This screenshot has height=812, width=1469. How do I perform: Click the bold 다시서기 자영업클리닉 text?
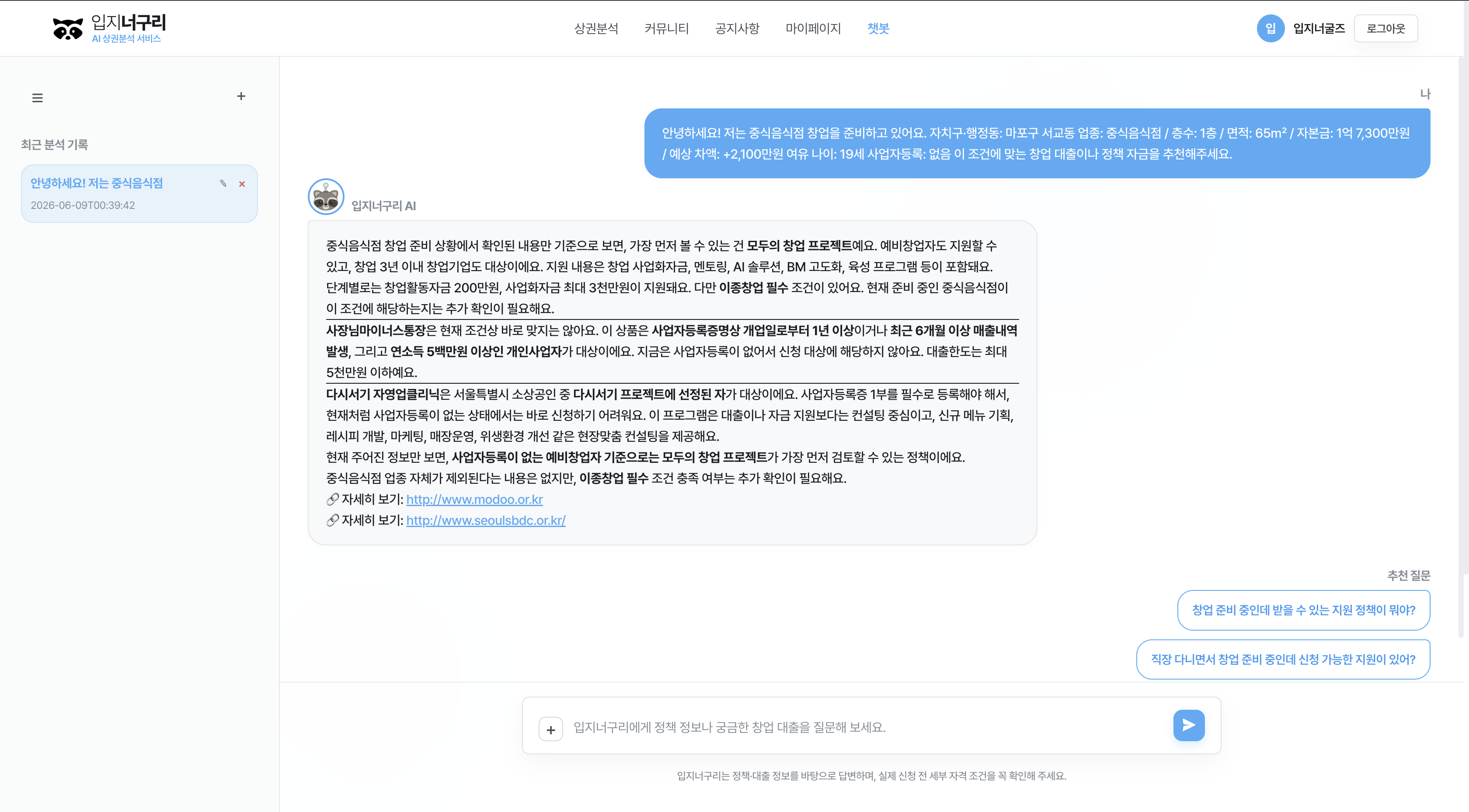tap(383, 394)
